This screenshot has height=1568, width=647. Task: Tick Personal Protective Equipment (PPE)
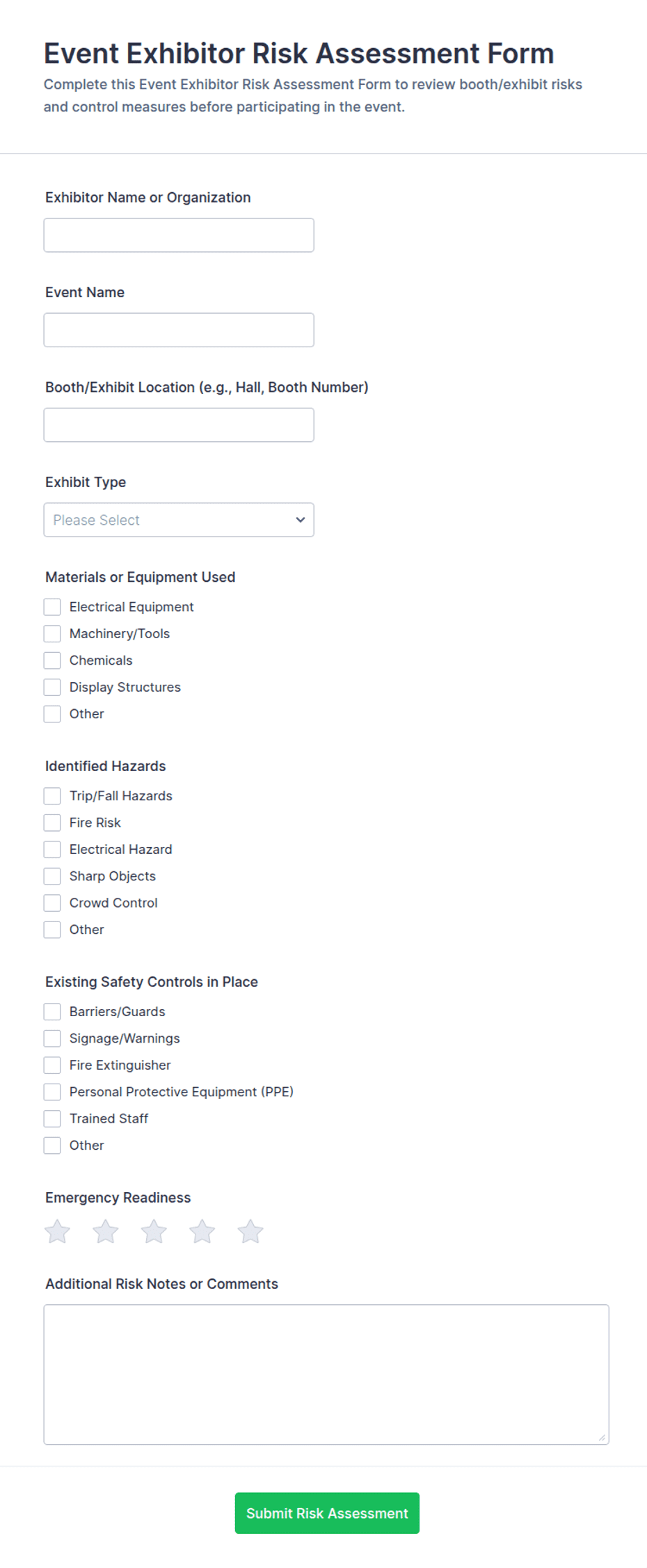coord(52,1092)
